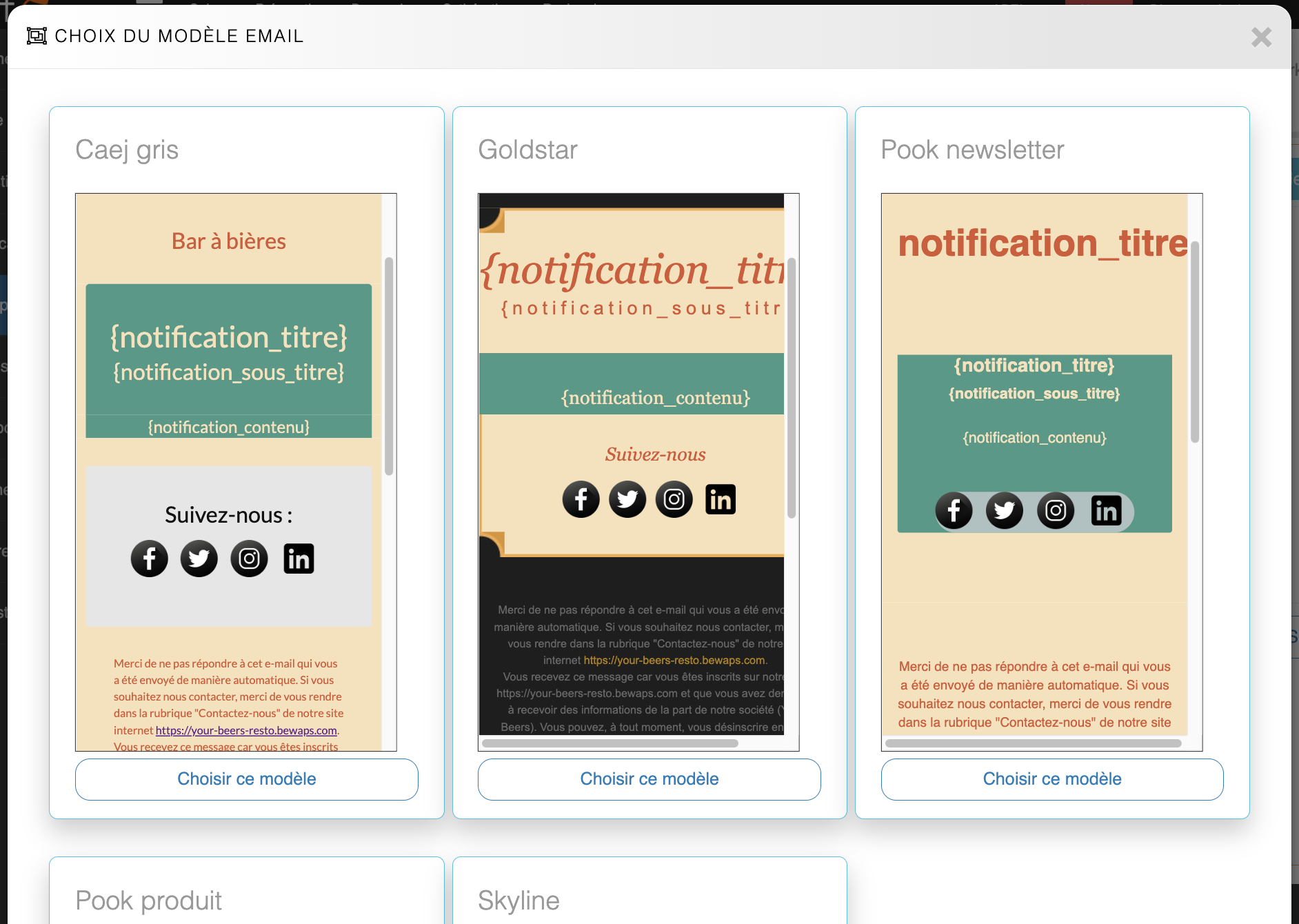Viewport: 1299px width, 924px height.
Task: Click Twitter icon in Goldstar template
Action: click(627, 499)
